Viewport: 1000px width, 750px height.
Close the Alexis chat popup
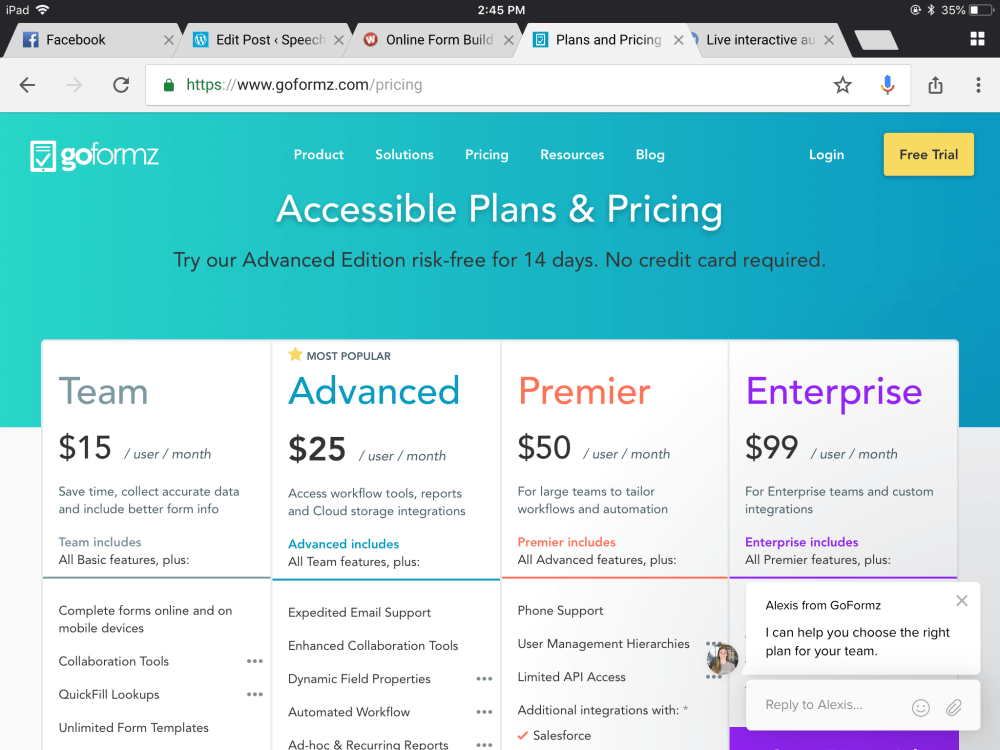961,601
